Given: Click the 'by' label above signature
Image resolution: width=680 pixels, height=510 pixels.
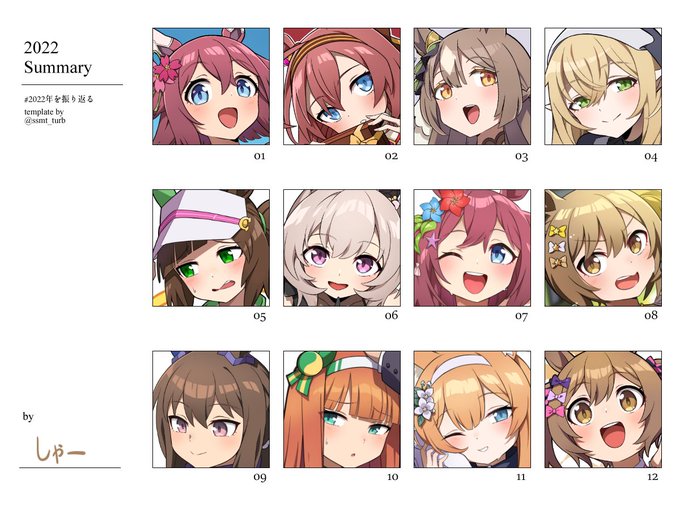Looking at the screenshot, I should tap(28, 417).
